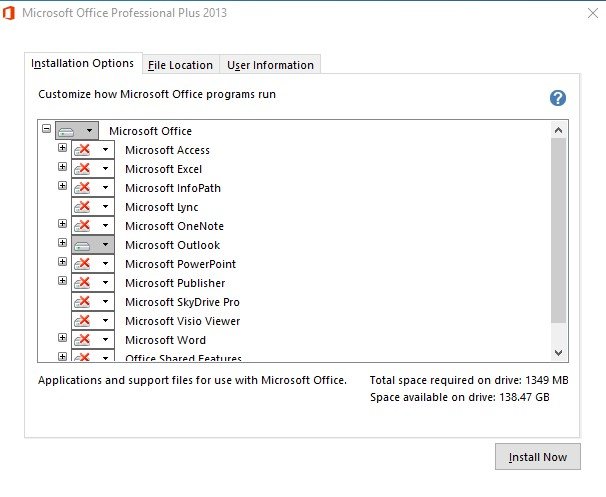Open install option dropdown for Microsoft Office root
This screenshot has width=606, height=497.
point(90,131)
